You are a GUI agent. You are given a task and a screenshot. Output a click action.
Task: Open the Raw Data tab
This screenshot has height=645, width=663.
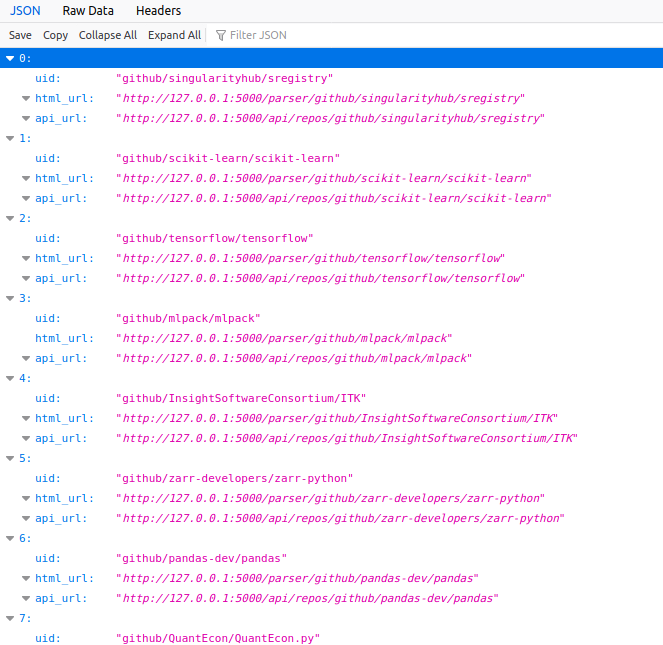88,11
